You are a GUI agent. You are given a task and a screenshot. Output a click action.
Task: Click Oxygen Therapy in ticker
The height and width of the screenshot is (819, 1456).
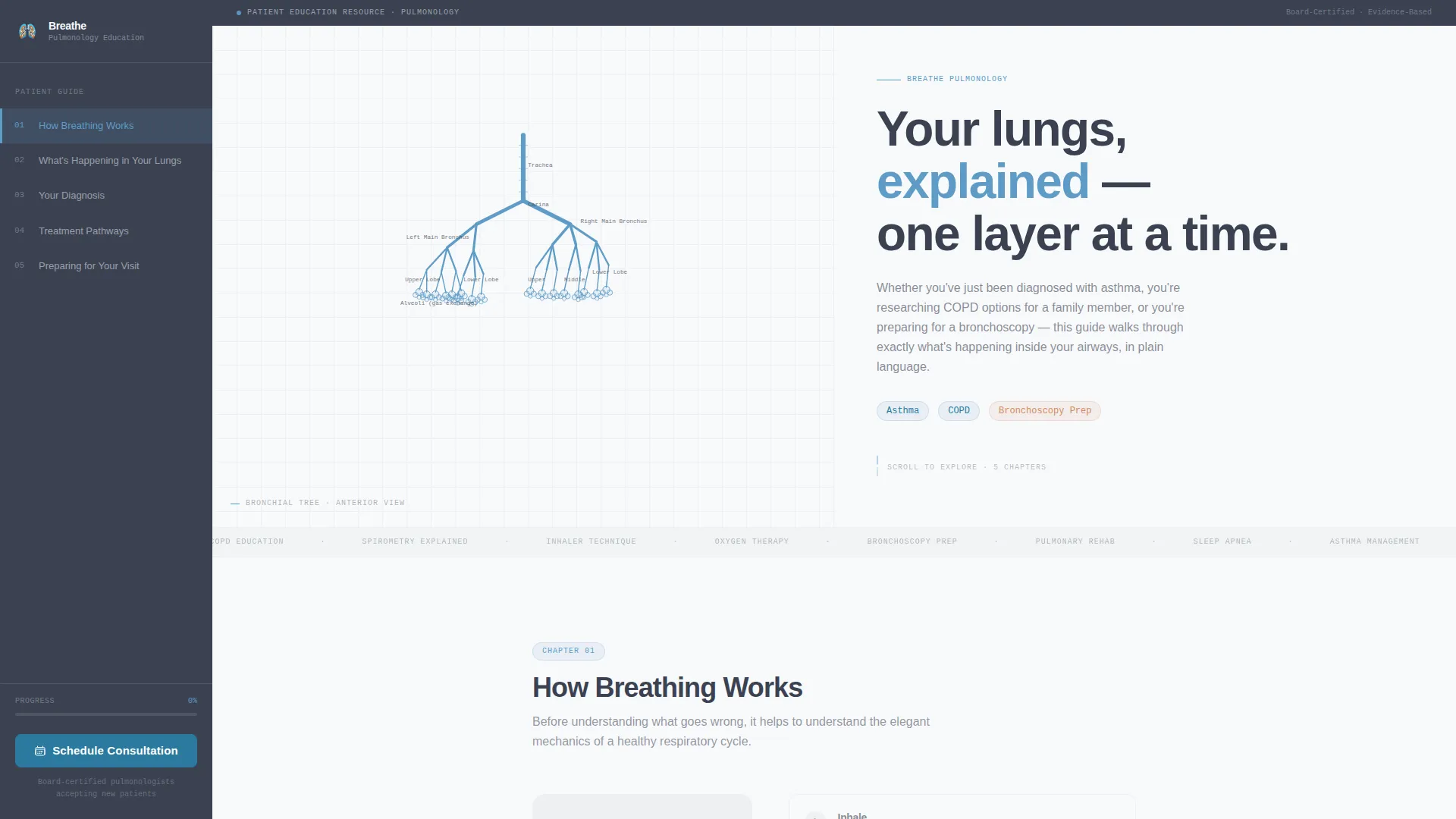752,541
